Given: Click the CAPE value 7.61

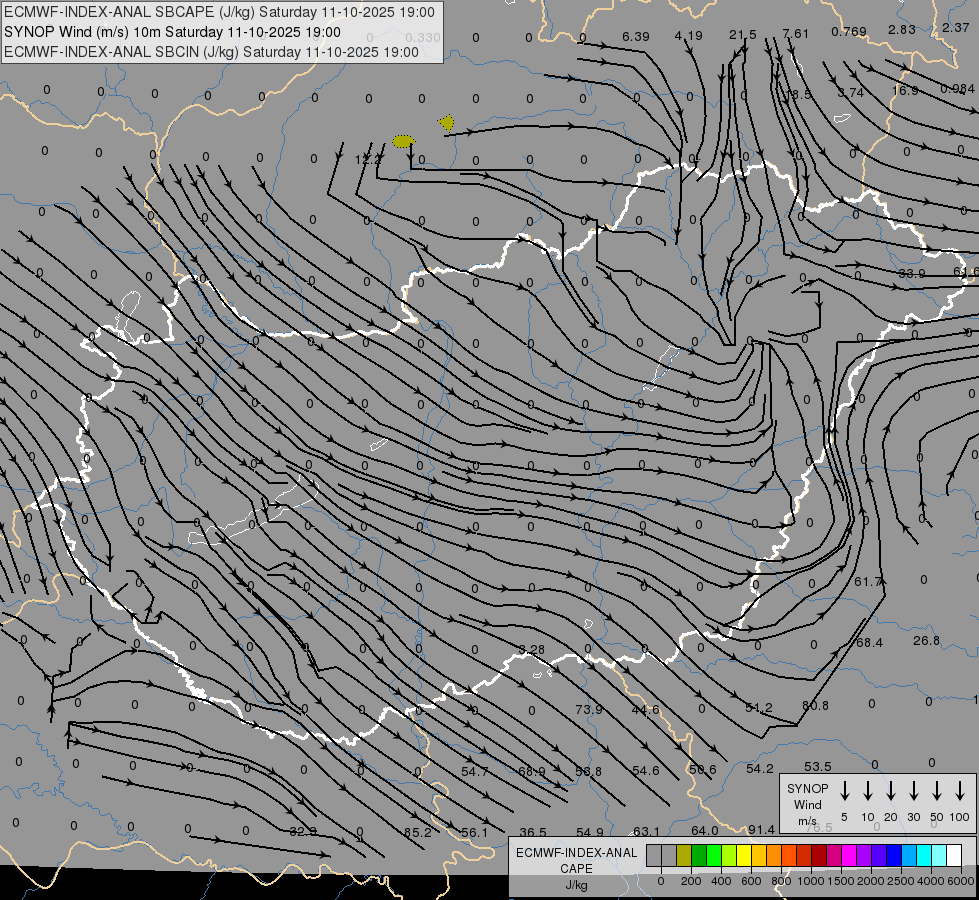Looking at the screenshot, I should [x=795, y=33].
